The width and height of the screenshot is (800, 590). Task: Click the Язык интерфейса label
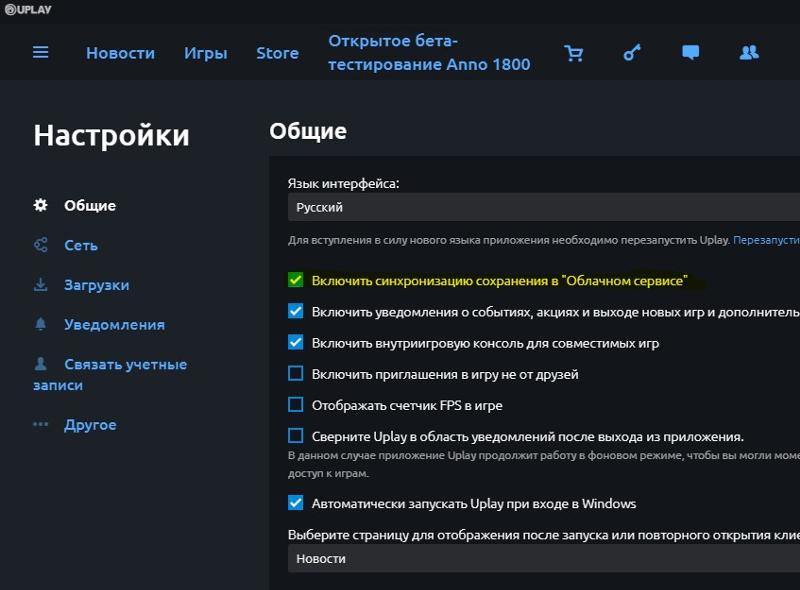coord(343,184)
